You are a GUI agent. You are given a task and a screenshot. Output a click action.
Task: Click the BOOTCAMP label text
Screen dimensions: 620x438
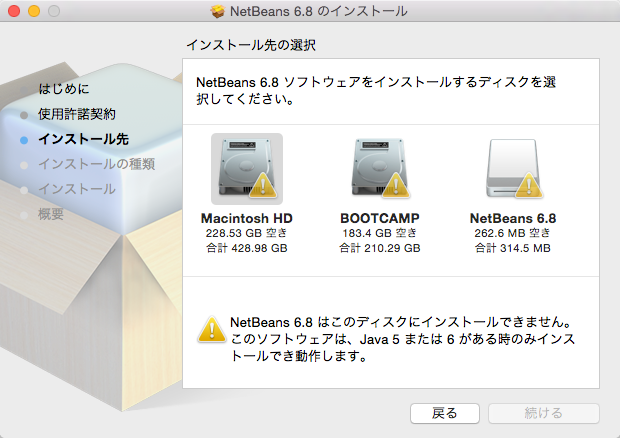(x=380, y=218)
